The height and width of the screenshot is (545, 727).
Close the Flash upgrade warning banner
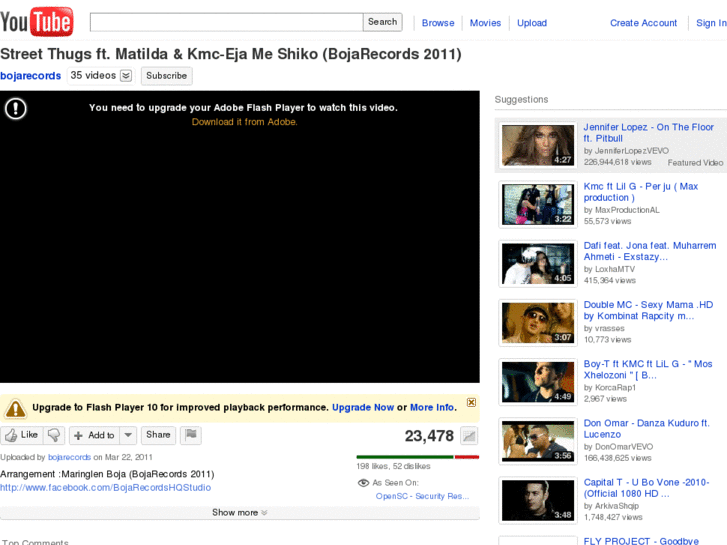click(x=471, y=402)
